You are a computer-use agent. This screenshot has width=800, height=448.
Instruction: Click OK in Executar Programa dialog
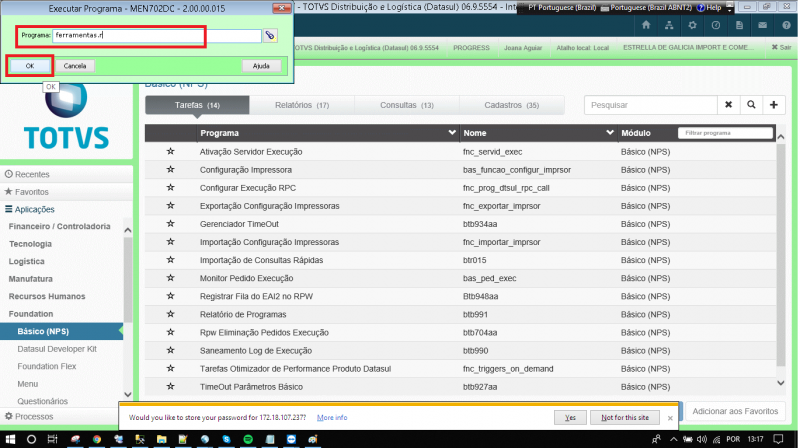tap(30, 66)
